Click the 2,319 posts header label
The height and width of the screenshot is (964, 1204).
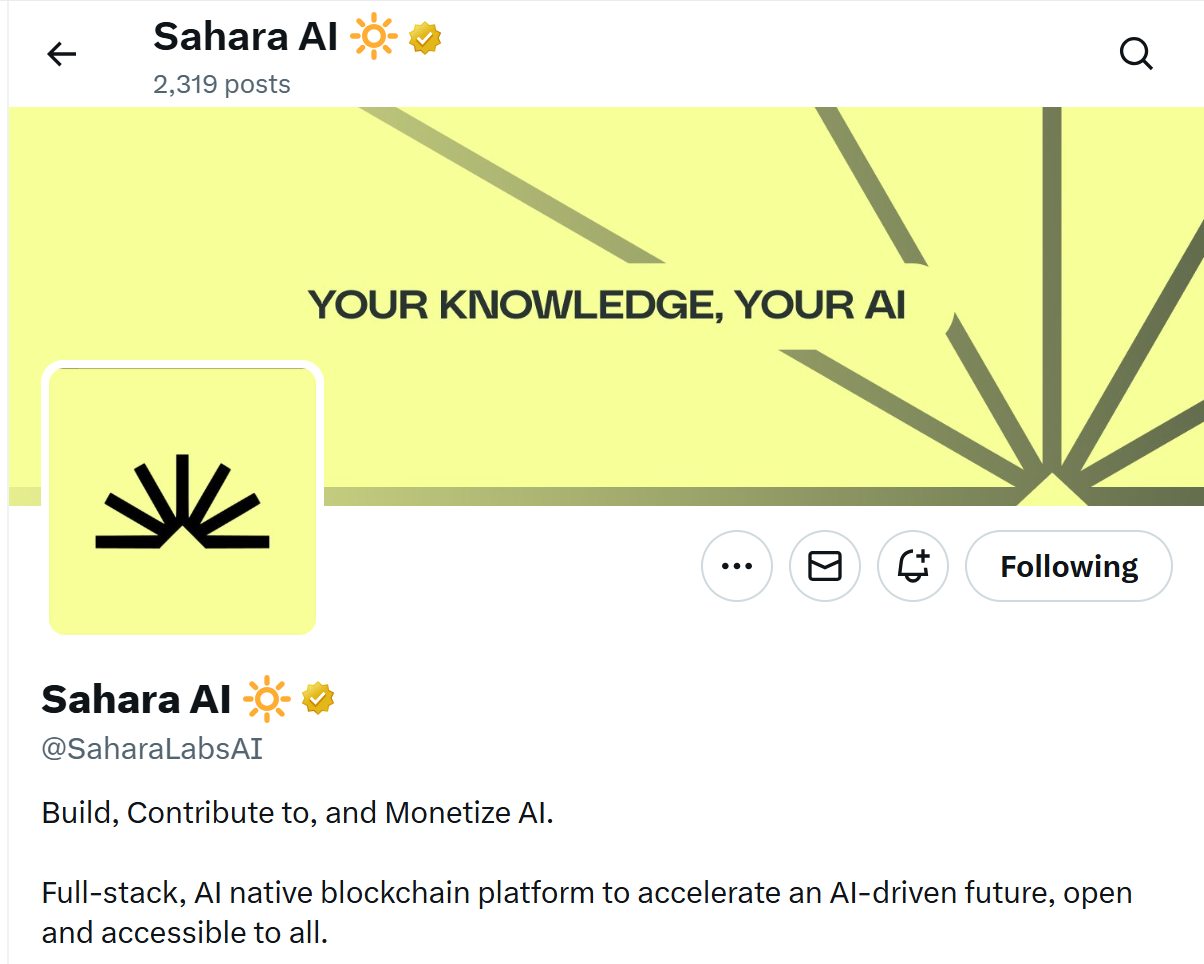tap(222, 84)
